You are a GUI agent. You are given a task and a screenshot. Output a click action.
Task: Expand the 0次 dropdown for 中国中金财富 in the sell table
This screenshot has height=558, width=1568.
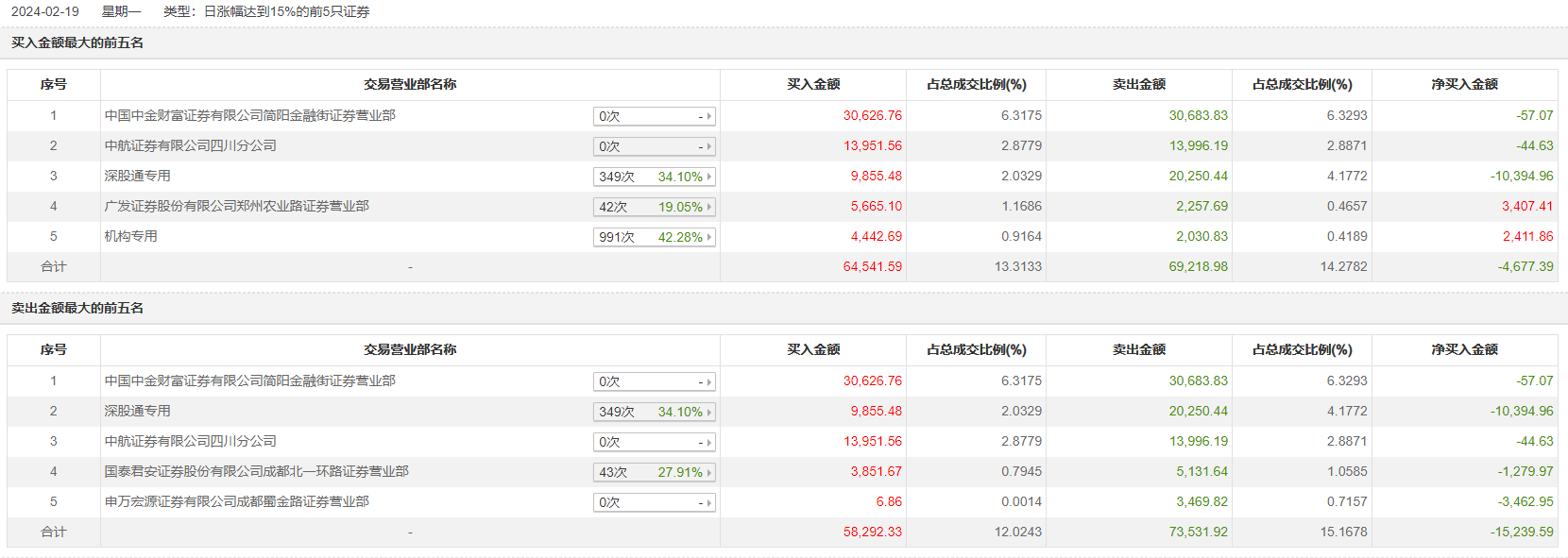pos(654,381)
